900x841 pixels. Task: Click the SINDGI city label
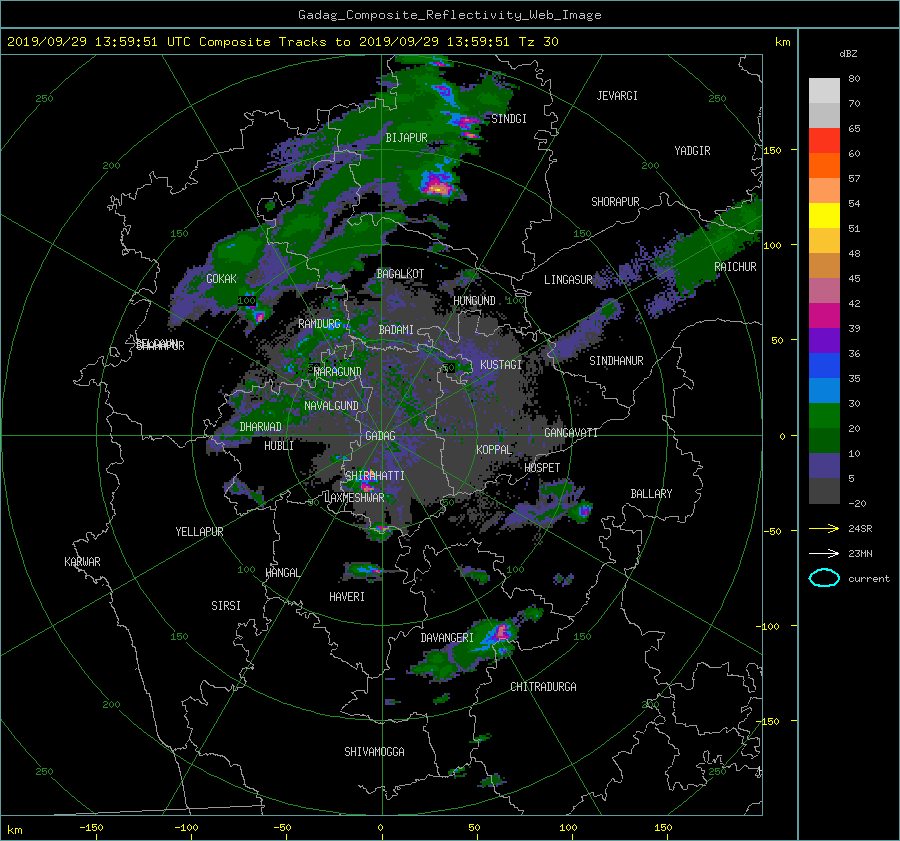pos(509,119)
